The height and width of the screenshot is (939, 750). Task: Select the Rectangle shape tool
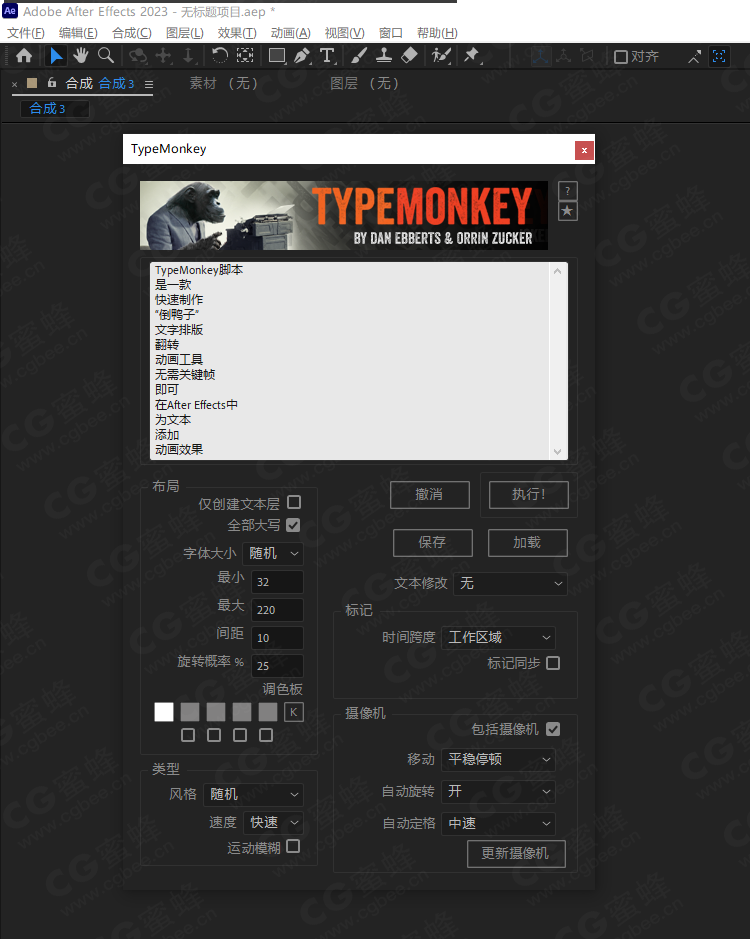pos(277,56)
